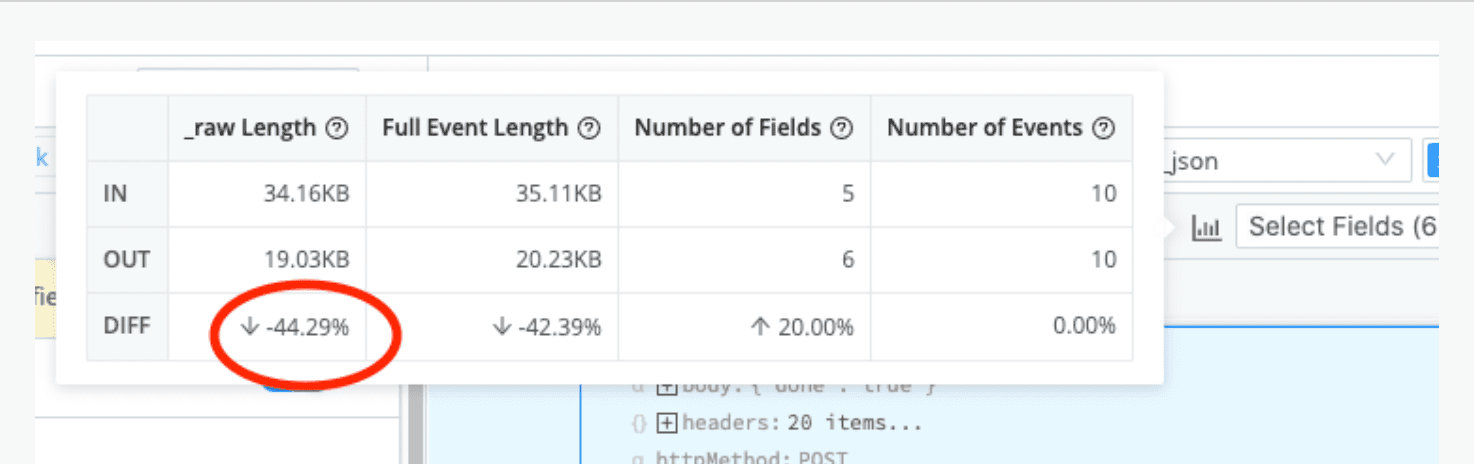
Task: Click the 34.16KB IN value
Action: click(307, 193)
